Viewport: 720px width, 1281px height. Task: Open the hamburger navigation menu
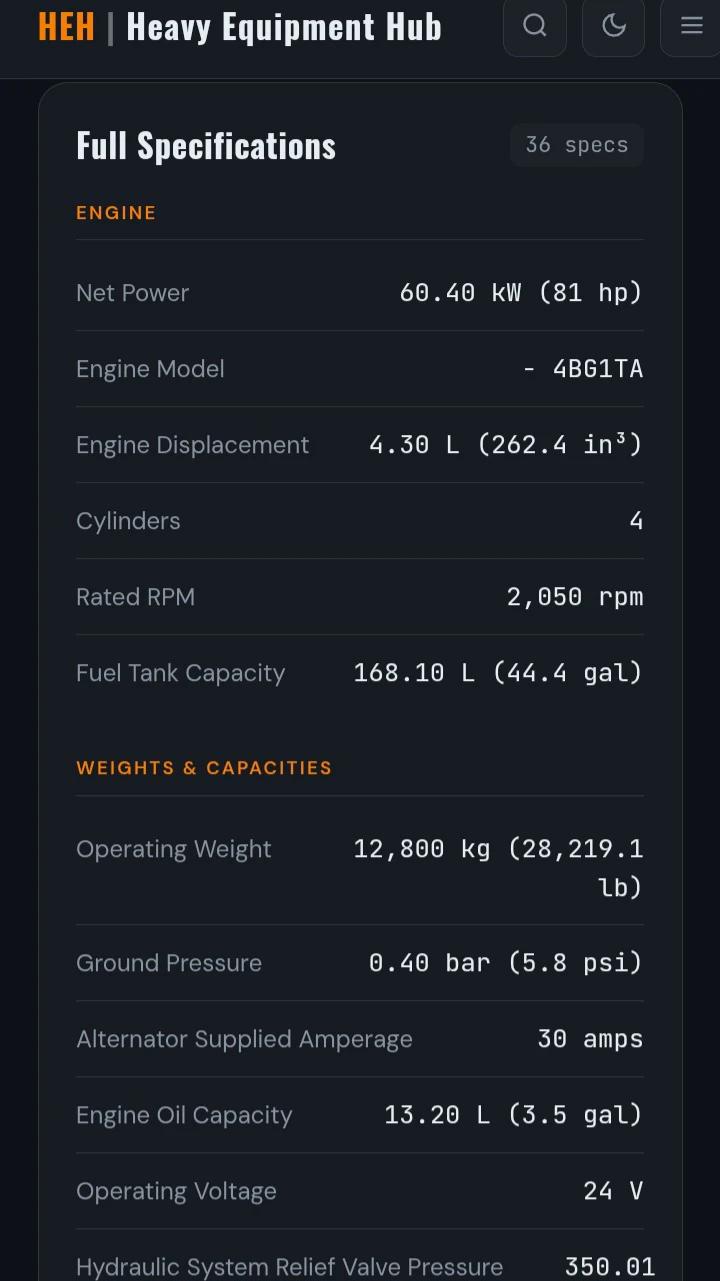(692, 27)
